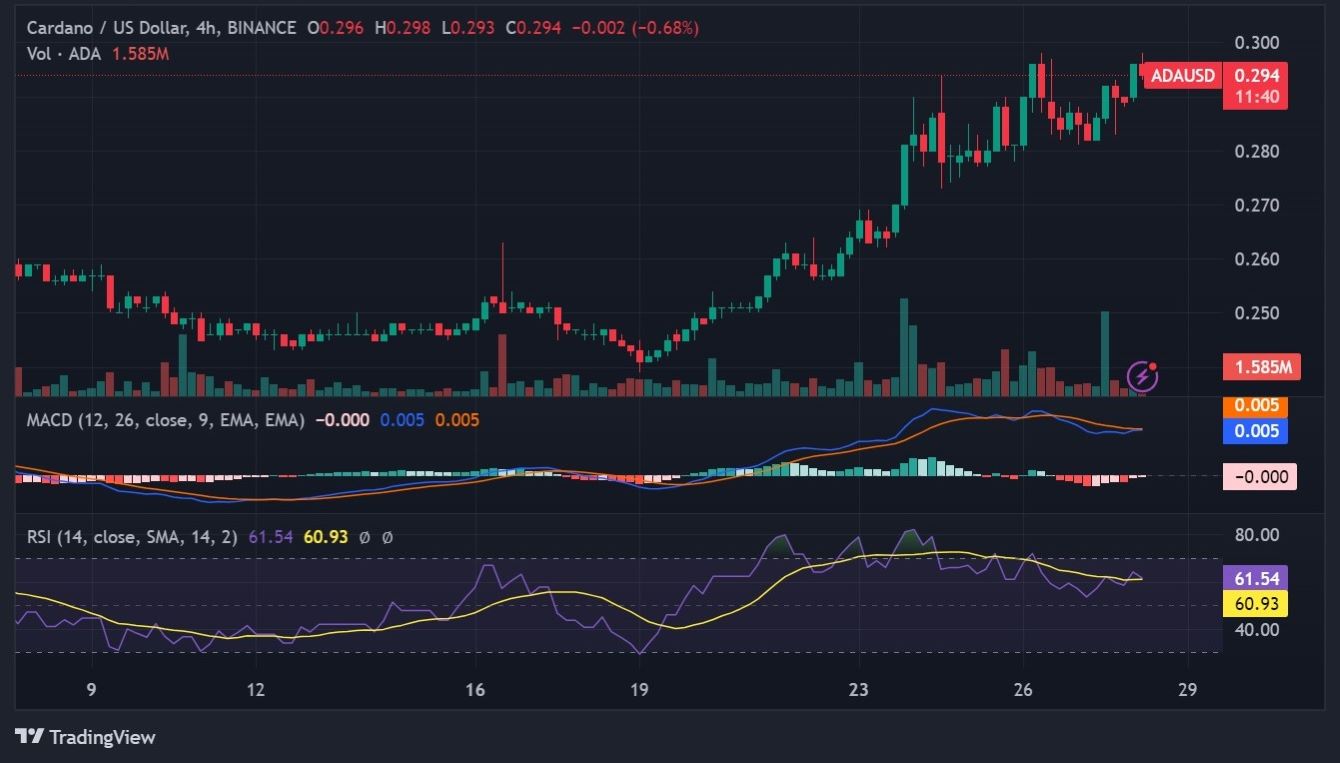Click the change −0.002 (−0.68%) value
This screenshot has width=1340, height=763.
(635, 28)
